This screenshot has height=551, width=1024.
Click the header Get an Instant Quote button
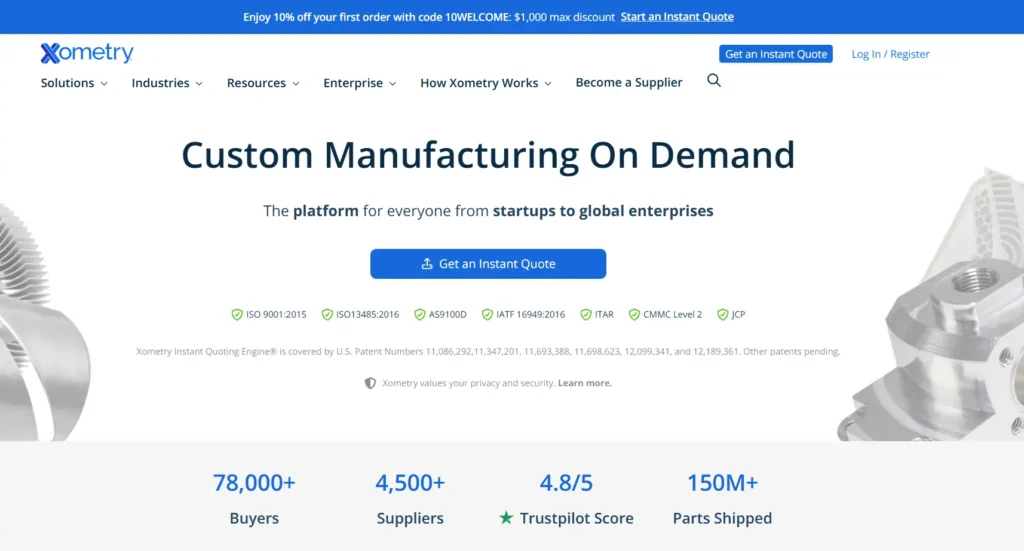[x=776, y=54]
